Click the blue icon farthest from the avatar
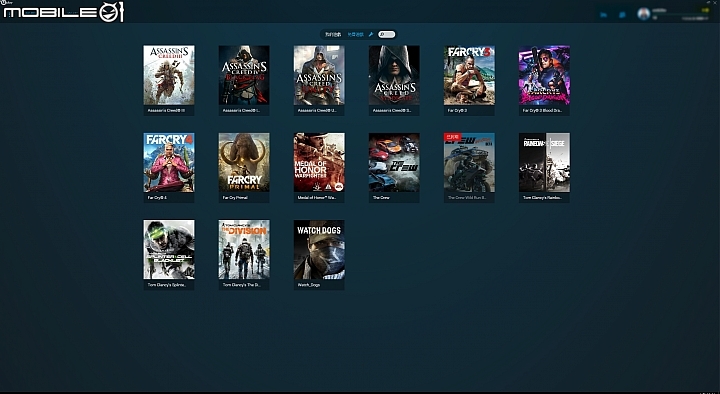Viewport: 720px width, 394px height. coord(603,15)
